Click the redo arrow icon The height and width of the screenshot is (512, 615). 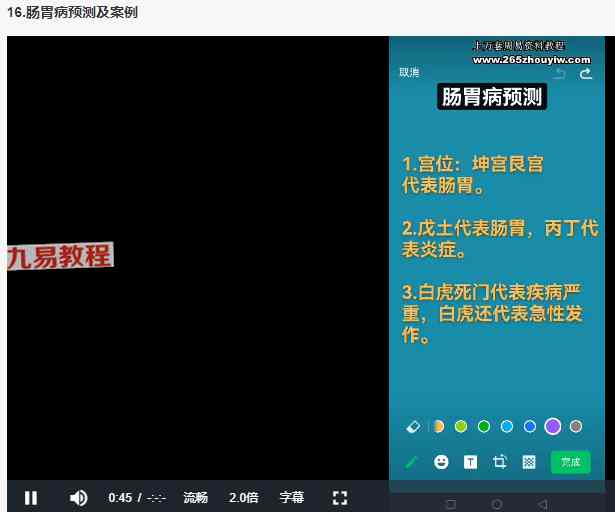586,74
